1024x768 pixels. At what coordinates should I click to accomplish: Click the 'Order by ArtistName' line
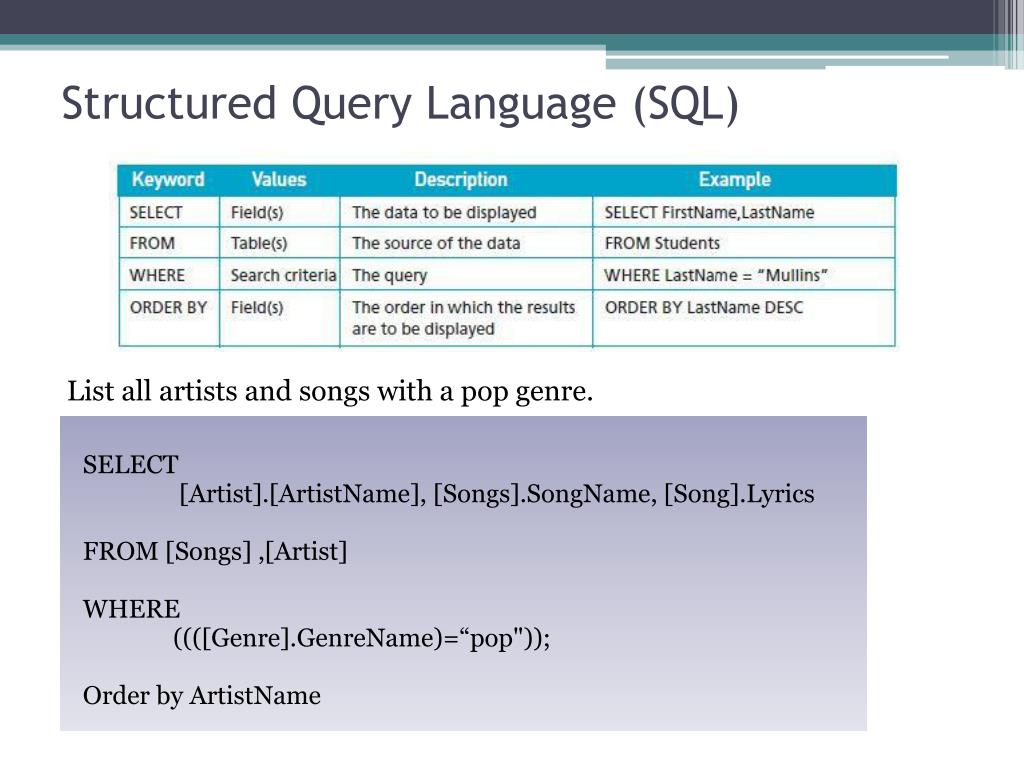(202, 696)
